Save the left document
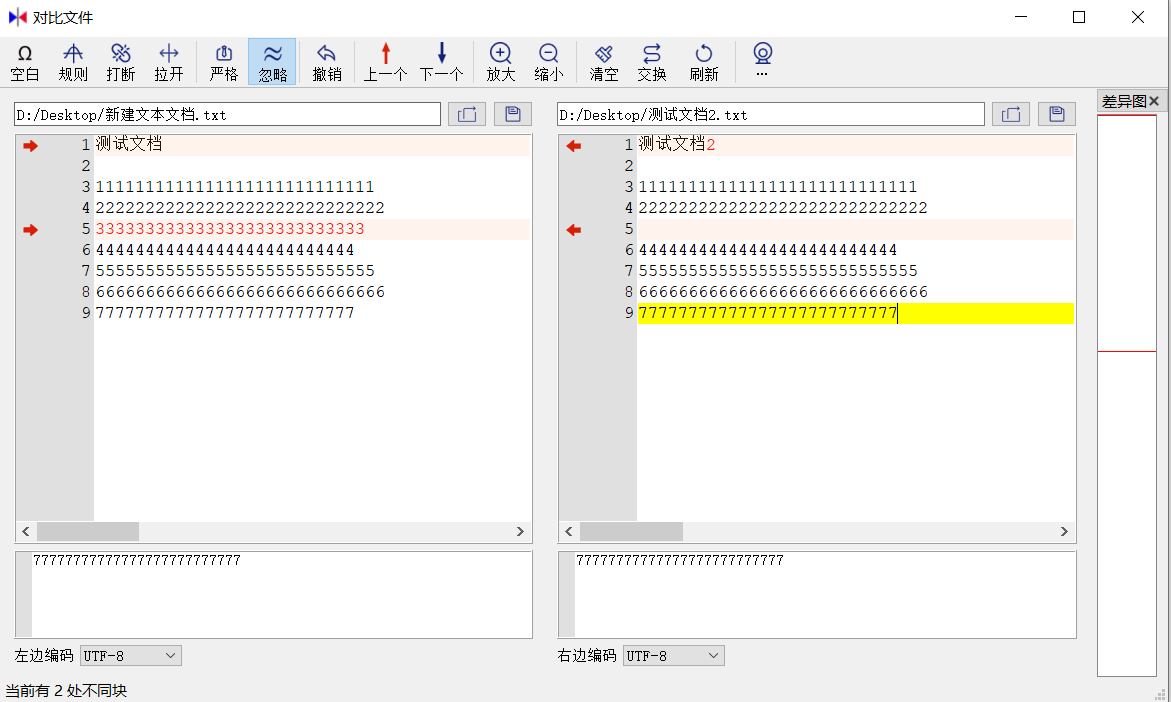The image size is (1171, 702). (513, 114)
